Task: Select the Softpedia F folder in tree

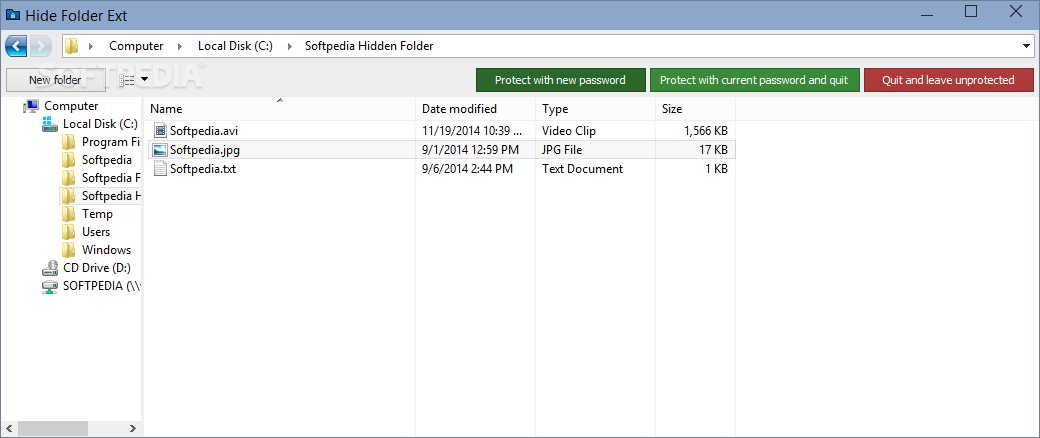Action: click(x=111, y=178)
